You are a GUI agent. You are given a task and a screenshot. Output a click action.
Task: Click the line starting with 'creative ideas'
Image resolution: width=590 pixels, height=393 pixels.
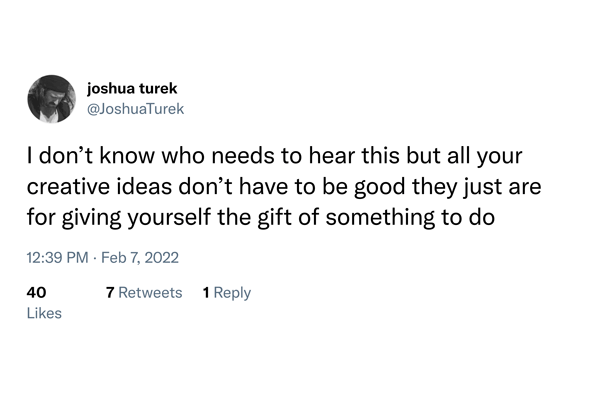[x=284, y=186]
